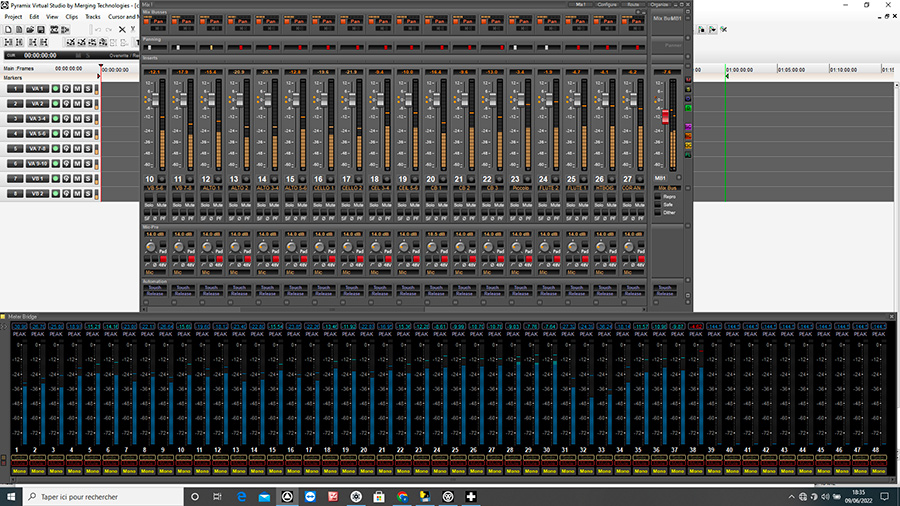
Task: Click the first toolbar icon in the second row
Action: [8, 42]
